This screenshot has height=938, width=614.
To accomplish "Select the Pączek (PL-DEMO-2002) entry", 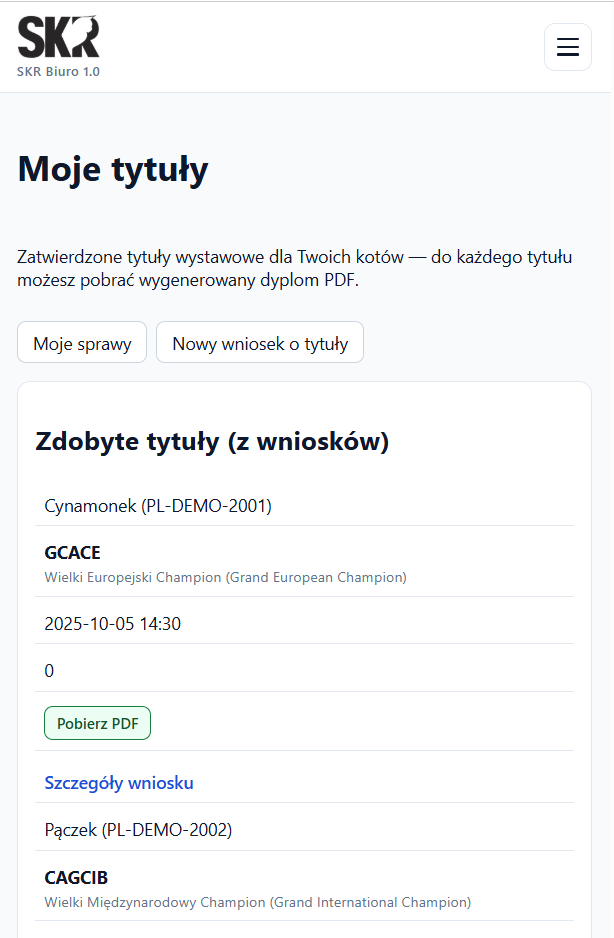I will [142, 829].
